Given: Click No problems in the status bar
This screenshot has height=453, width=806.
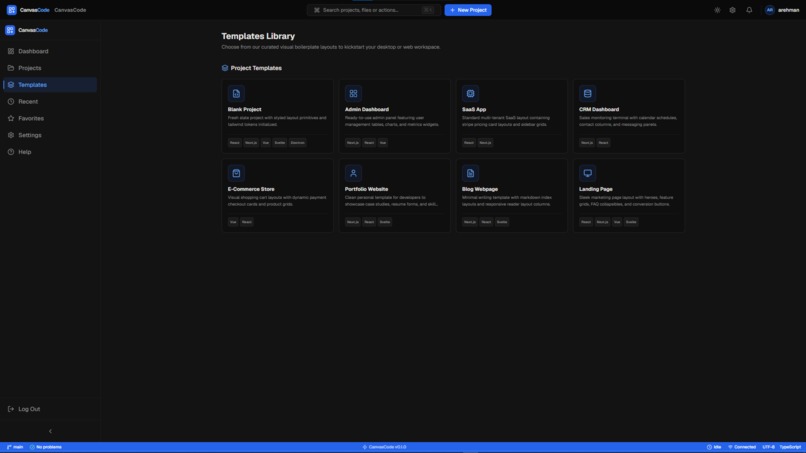Looking at the screenshot, I should (x=46, y=447).
